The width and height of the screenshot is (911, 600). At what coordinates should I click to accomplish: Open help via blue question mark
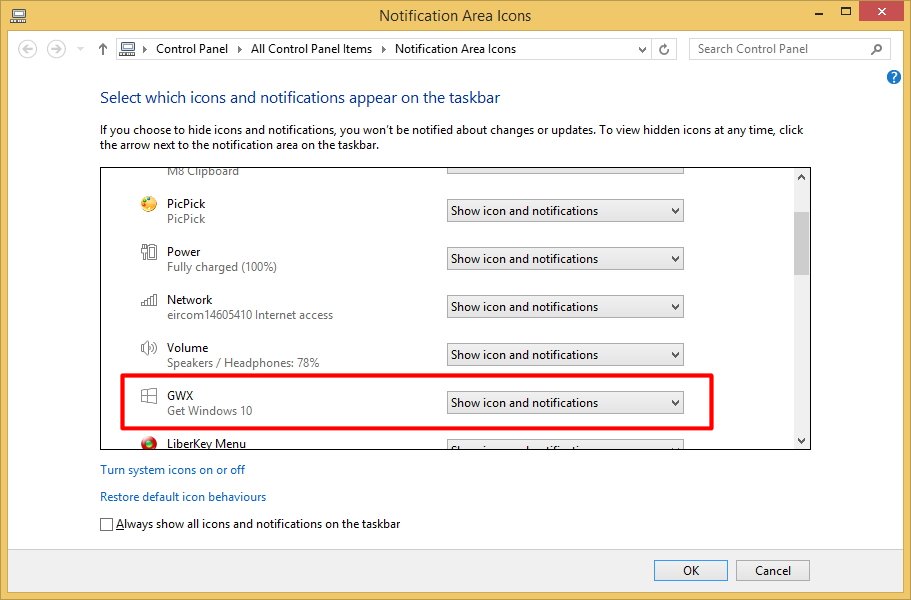click(894, 77)
